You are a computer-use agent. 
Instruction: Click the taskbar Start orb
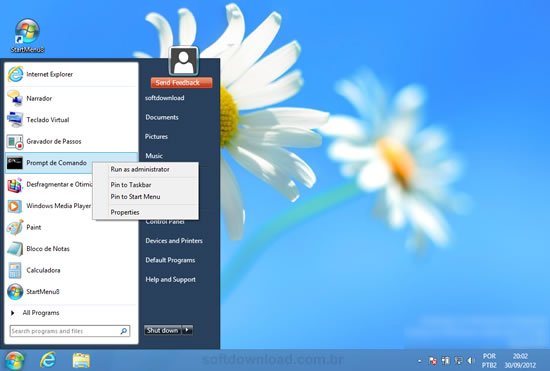tap(14, 360)
